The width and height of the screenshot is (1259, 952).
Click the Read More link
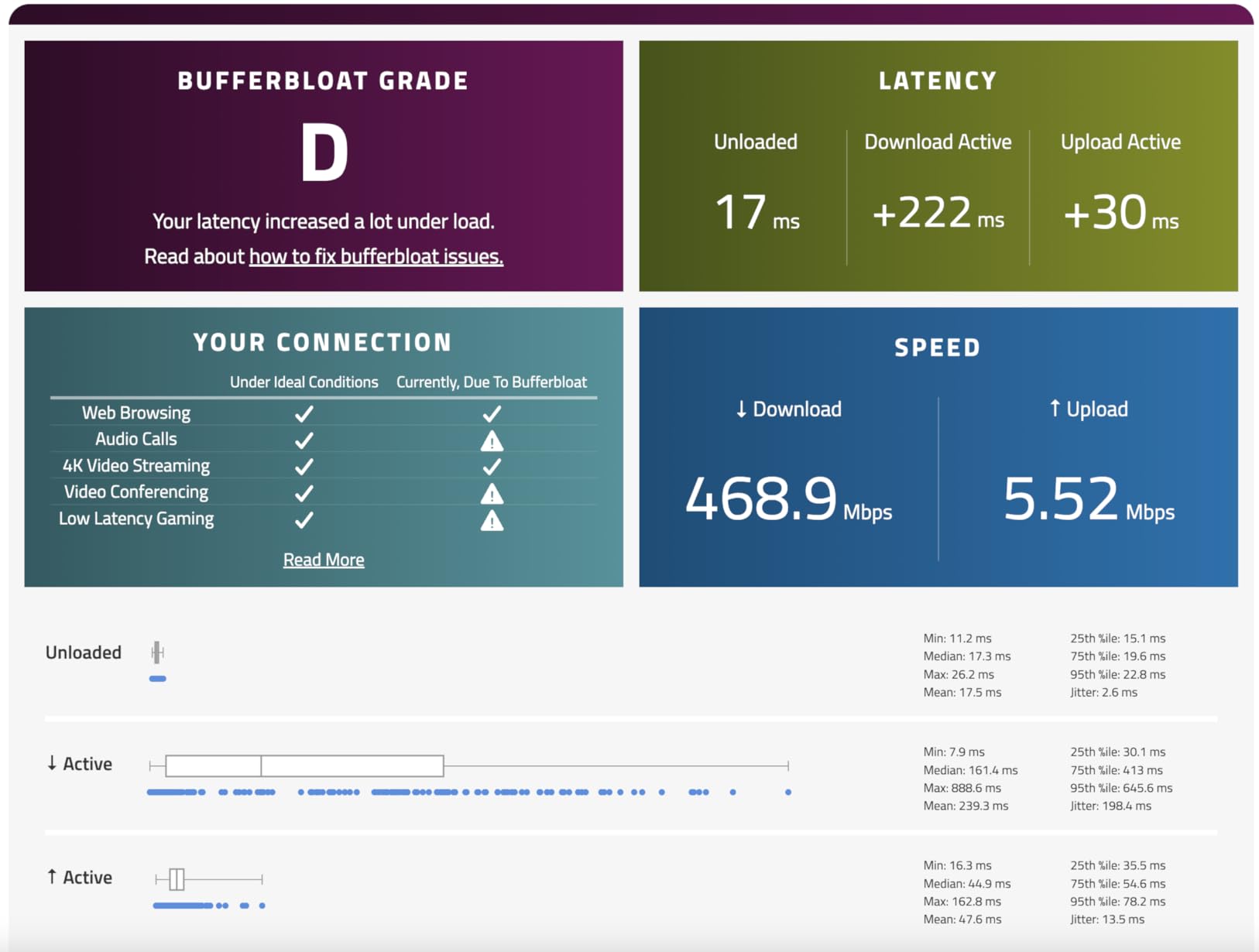point(324,560)
